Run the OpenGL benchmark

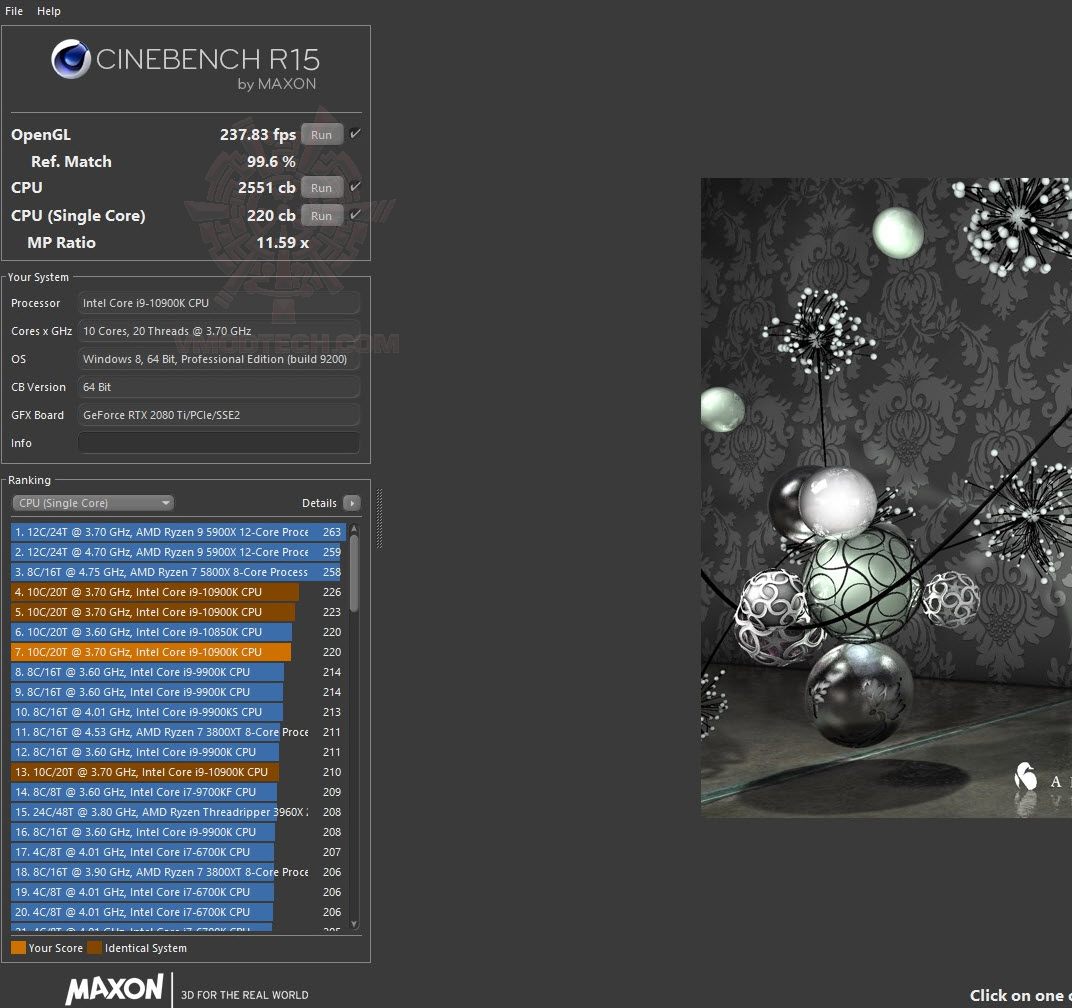pos(321,135)
